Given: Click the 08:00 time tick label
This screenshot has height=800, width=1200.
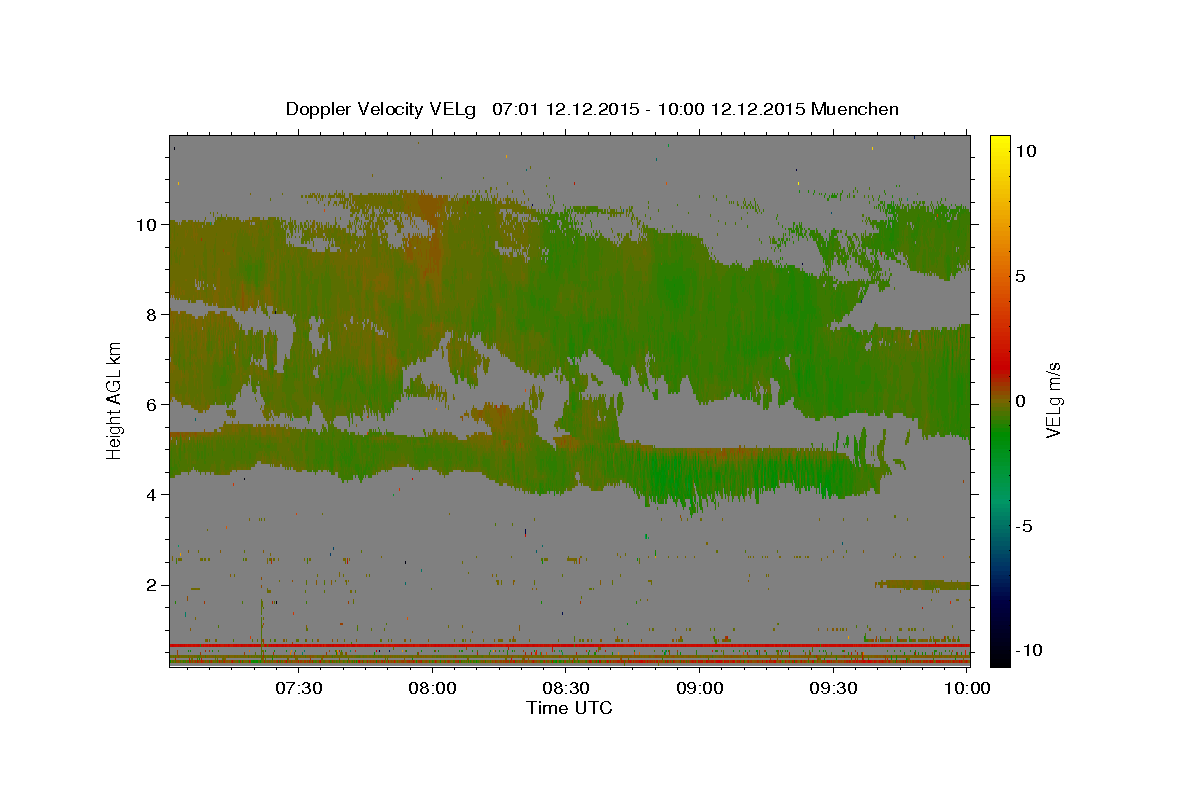Looking at the screenshot, I should (433, 688).
